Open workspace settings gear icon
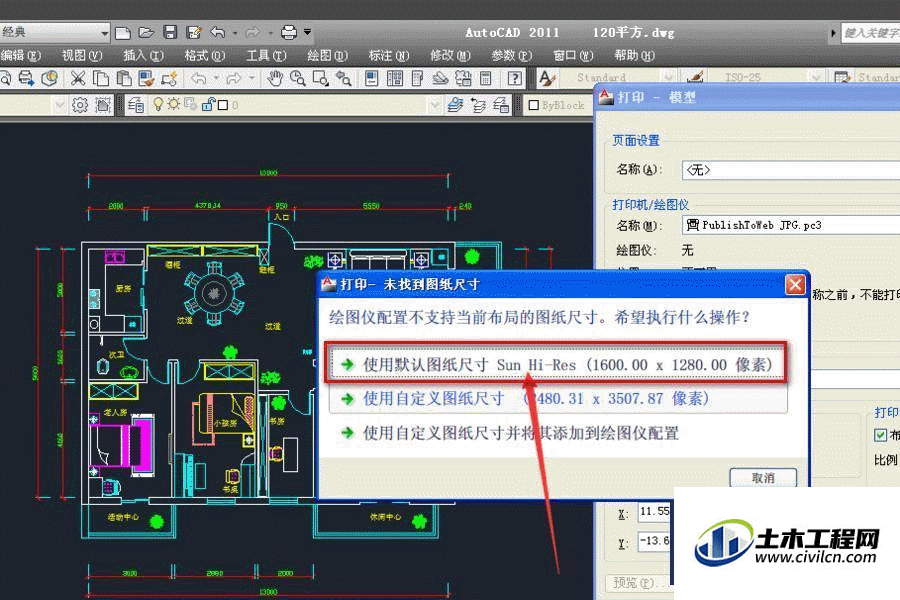 click(80, 105)
